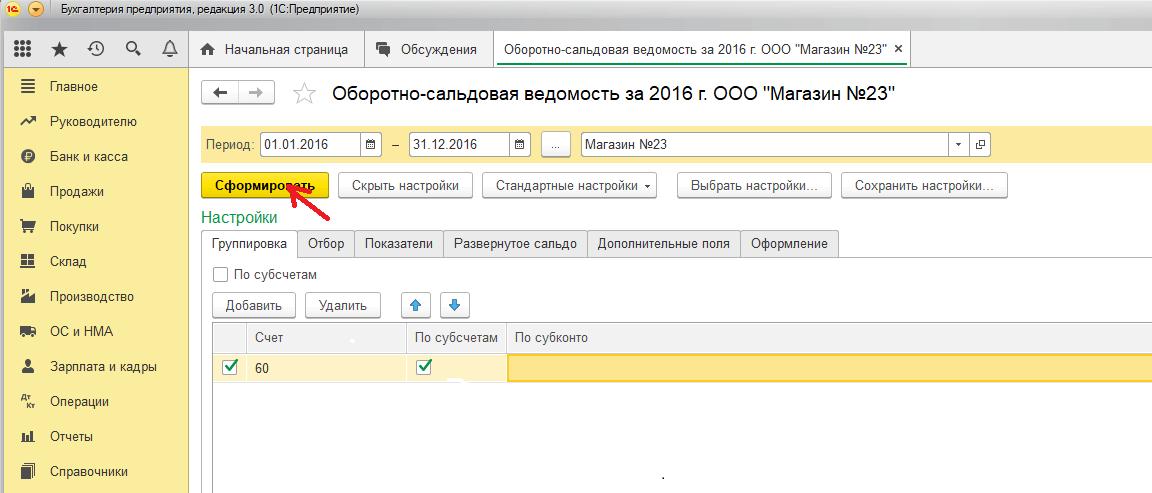Open the History clock icon

point(96,49)
